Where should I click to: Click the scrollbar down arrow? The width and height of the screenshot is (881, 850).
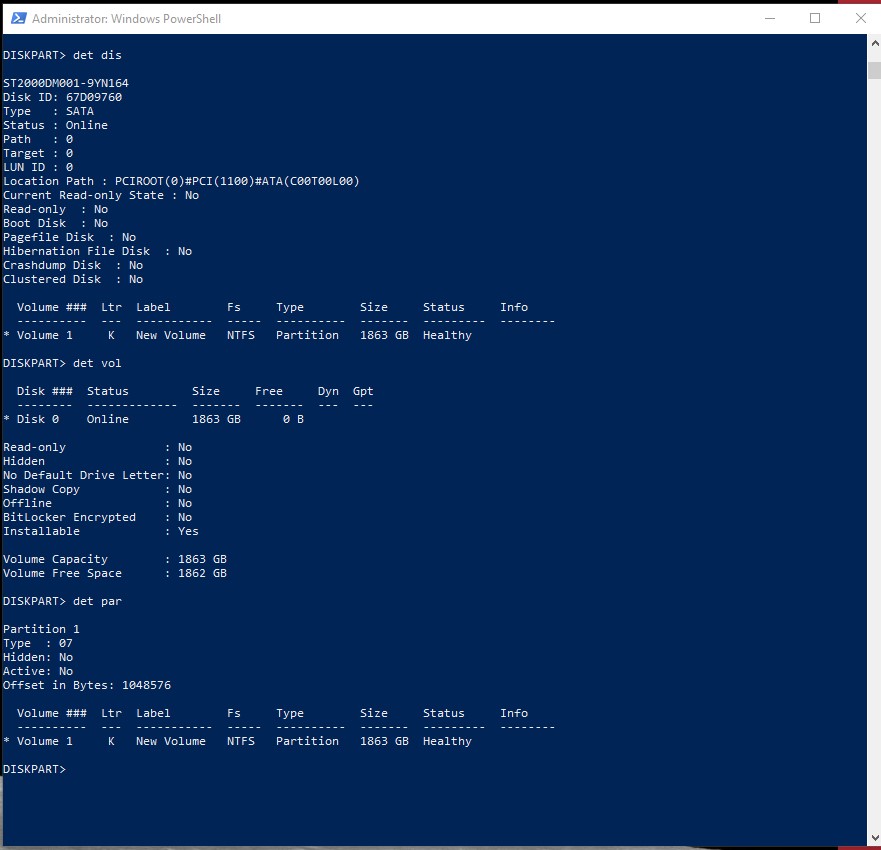point(872,838)
